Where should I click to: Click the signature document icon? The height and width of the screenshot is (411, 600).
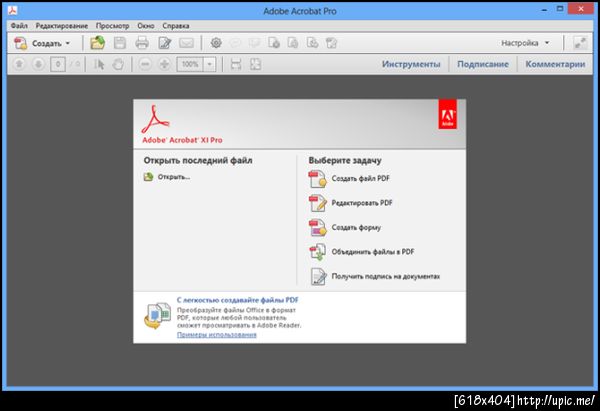point(318,277)
